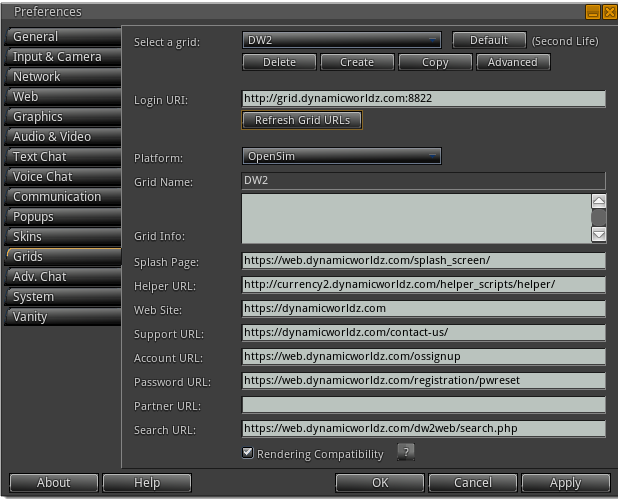Cancel the preferences changes
This screenshot has width=618, height=499.
pos(473,483)
